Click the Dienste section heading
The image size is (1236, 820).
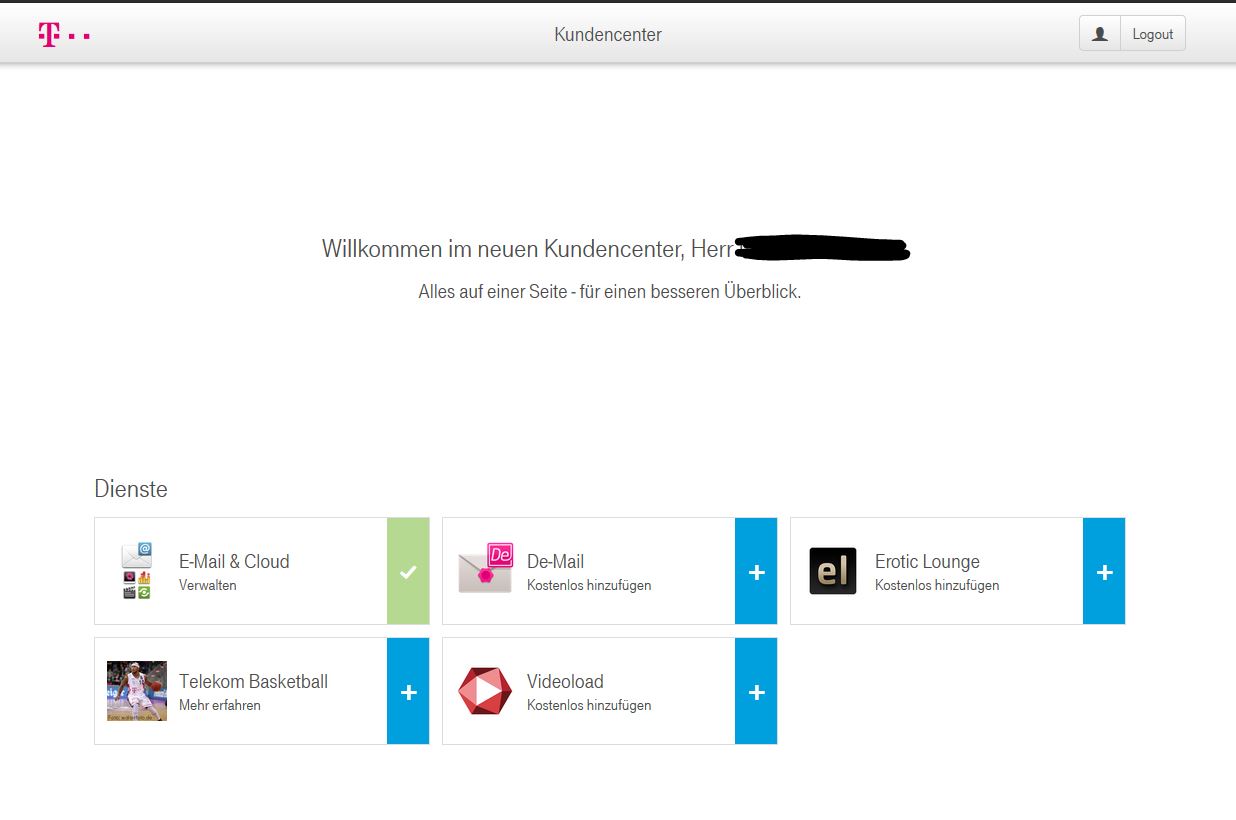(131, 489)
